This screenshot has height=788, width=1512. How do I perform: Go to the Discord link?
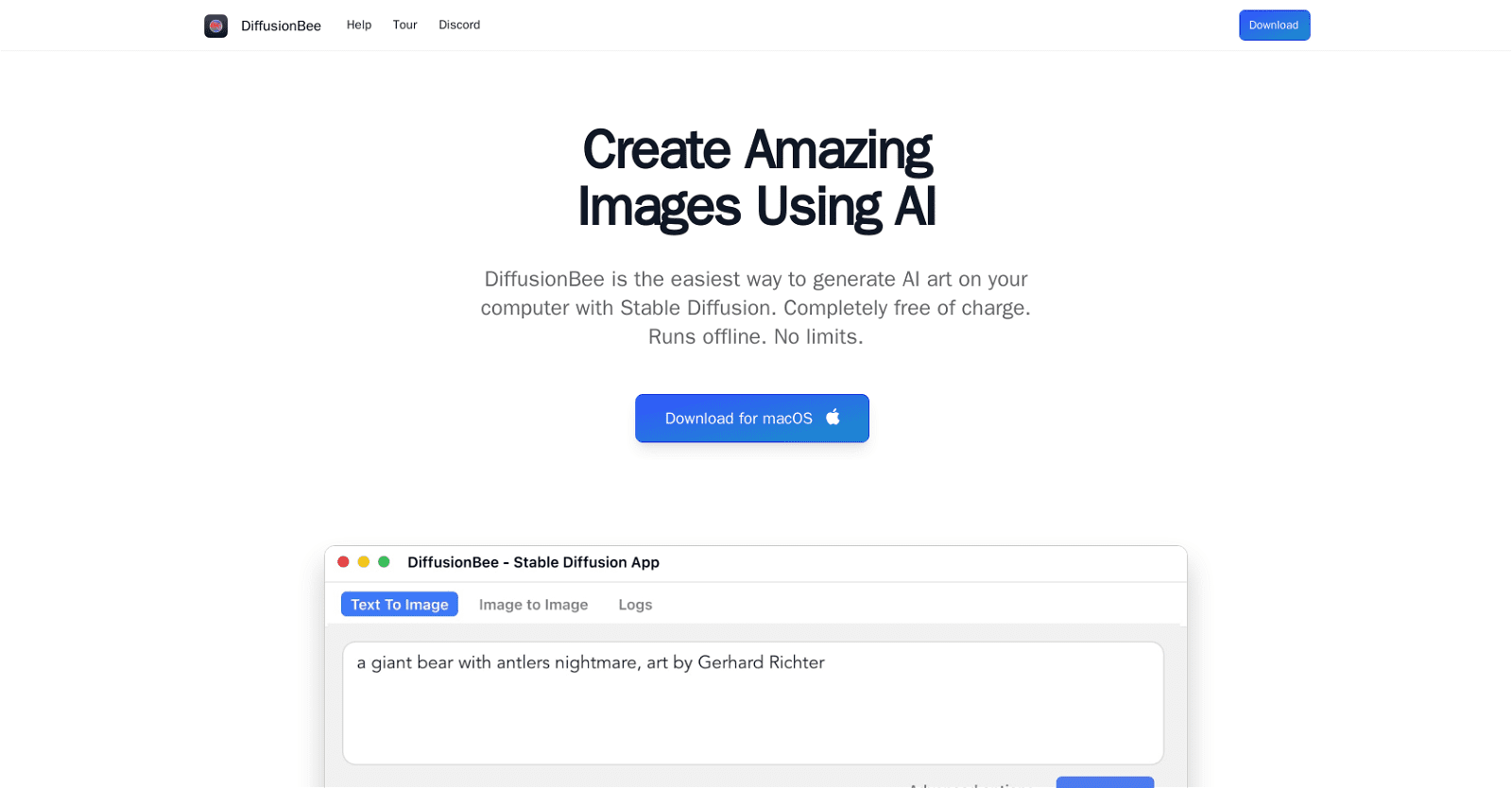459,26
